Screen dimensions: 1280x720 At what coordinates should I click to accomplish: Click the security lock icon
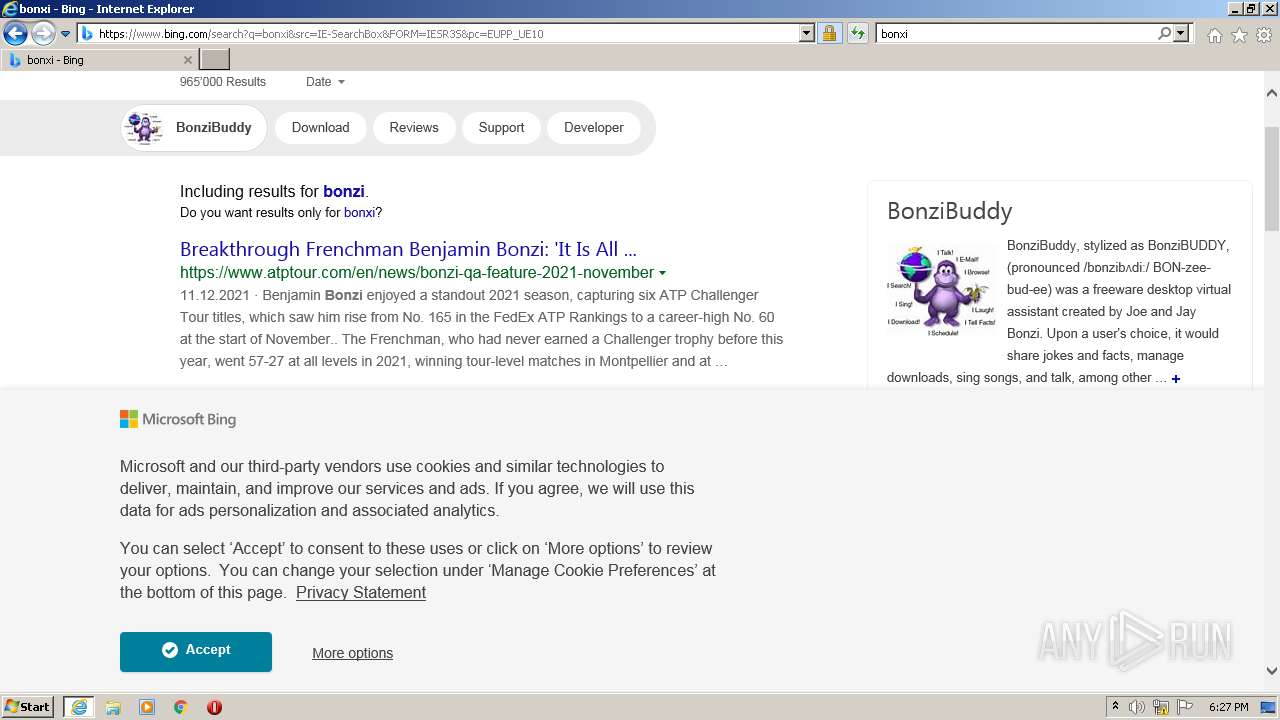[829, 33]
